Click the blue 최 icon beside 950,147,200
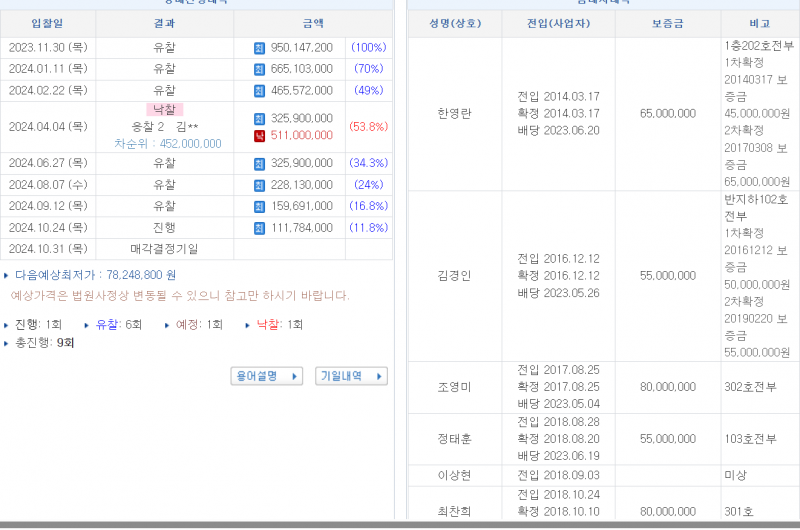800x530 pixels. 260,48
